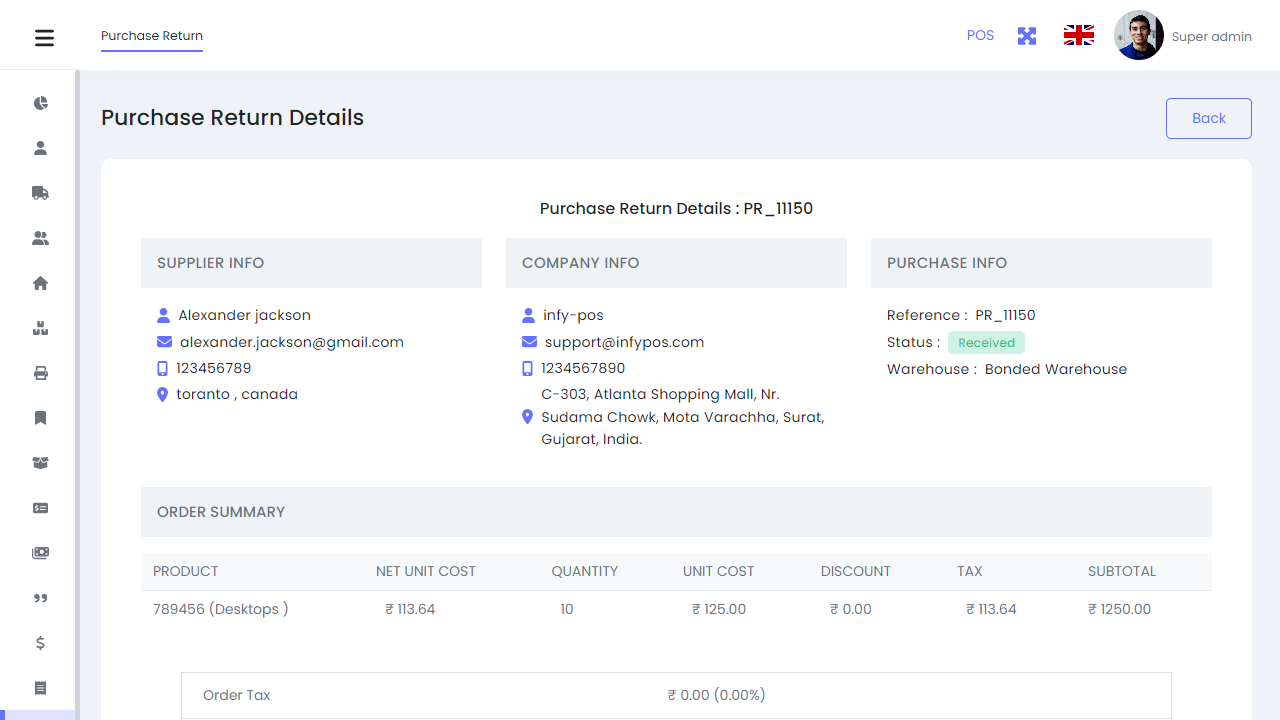The image size is (1280, 720).
Task: Open barcode printing via the printer icon
Action: tap(40, 373)
